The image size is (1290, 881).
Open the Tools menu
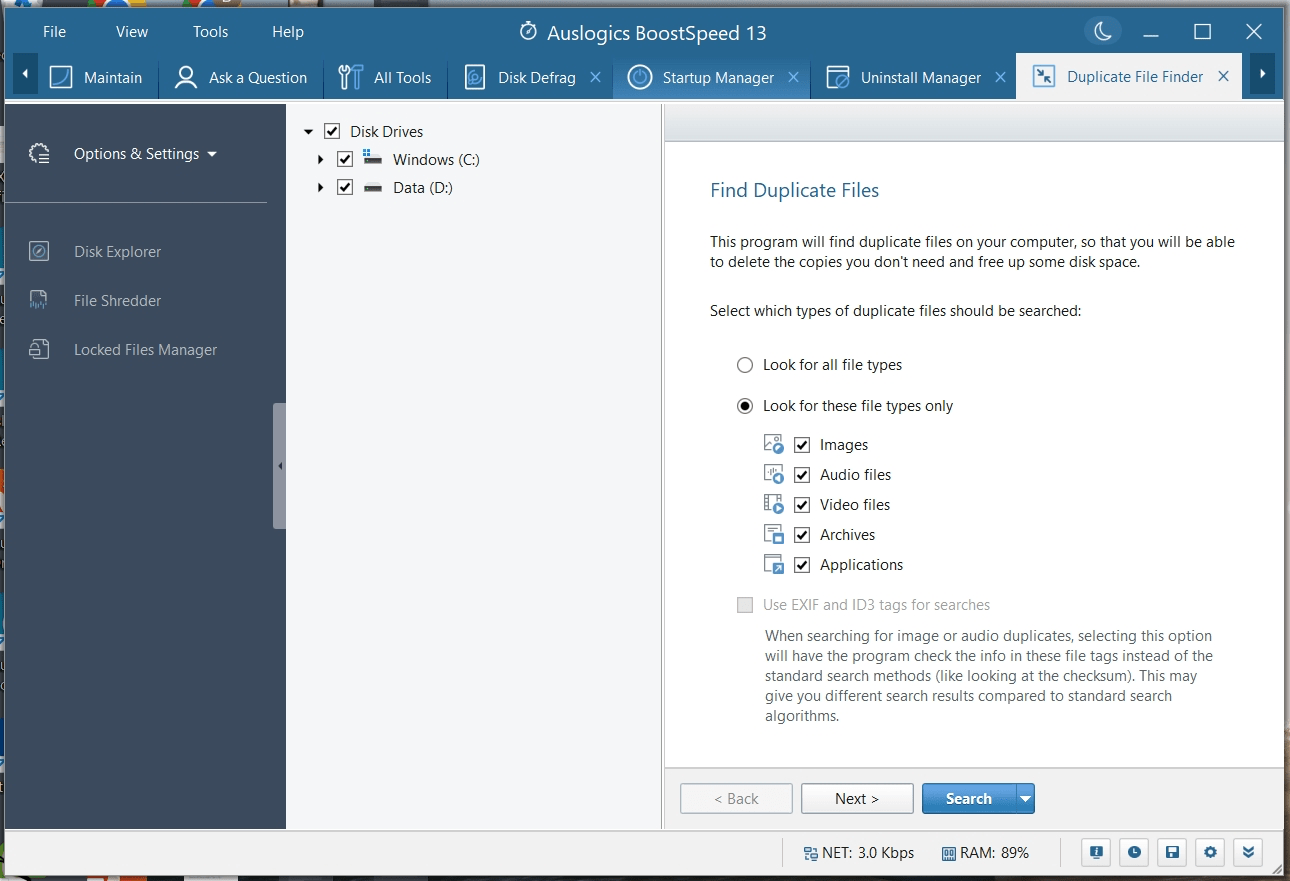pyautogui.click(x=210, y=32)
